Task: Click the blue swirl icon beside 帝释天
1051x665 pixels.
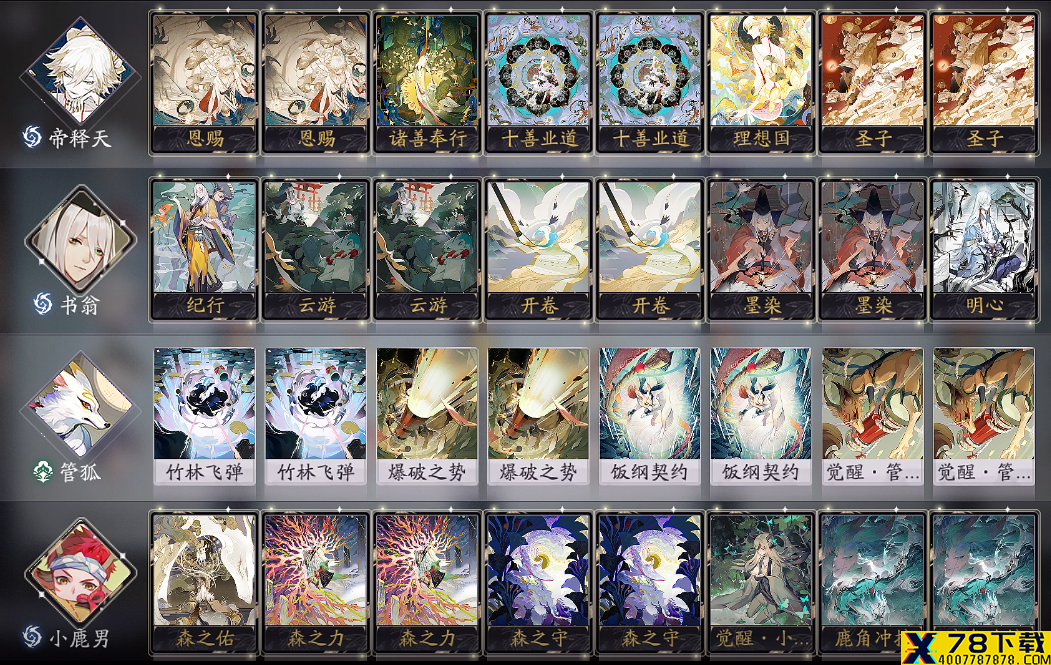Action: pos(32,137)
